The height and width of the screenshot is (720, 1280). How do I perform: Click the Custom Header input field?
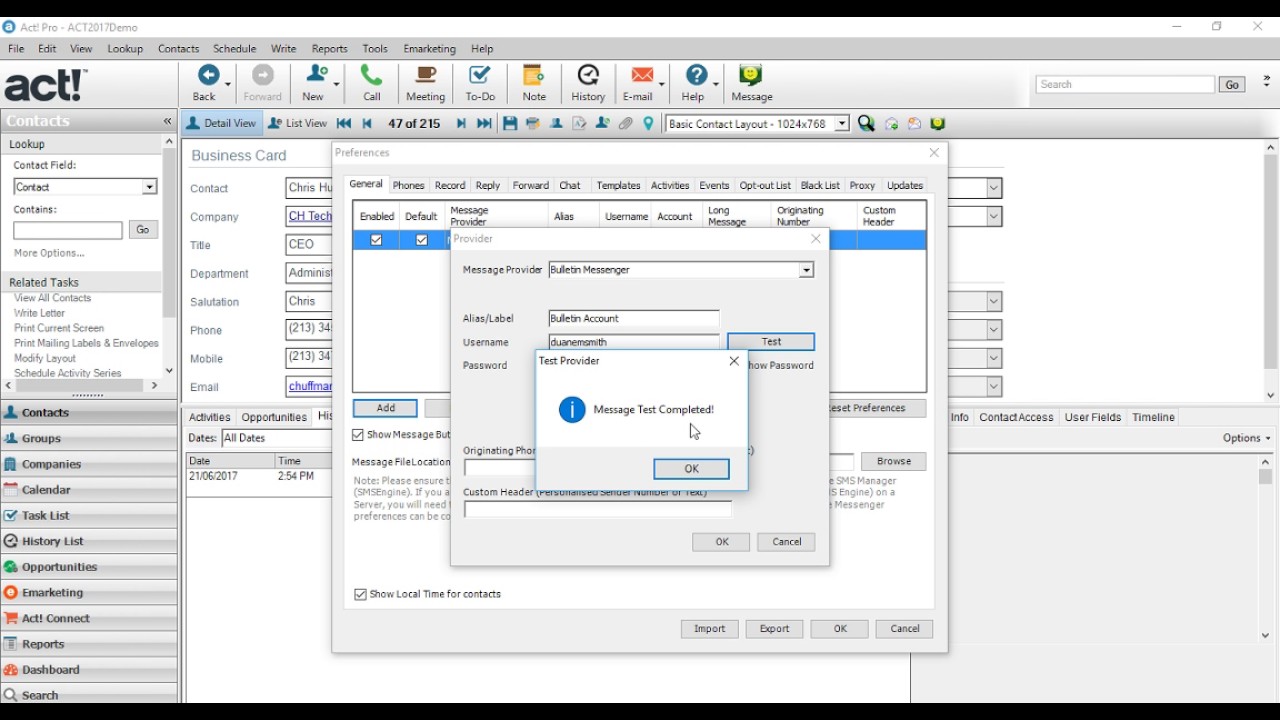[598, 510]
